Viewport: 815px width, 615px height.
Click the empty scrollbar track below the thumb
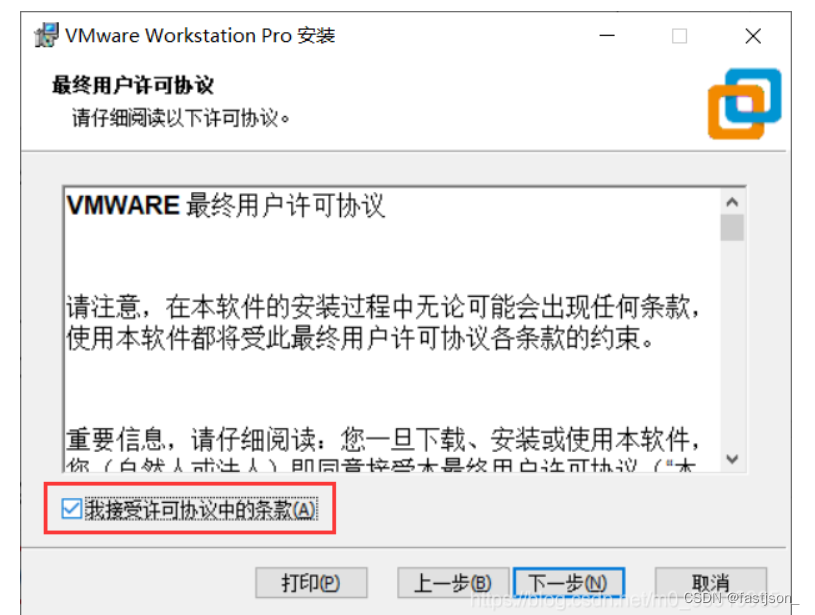click(x=732, y=343)
